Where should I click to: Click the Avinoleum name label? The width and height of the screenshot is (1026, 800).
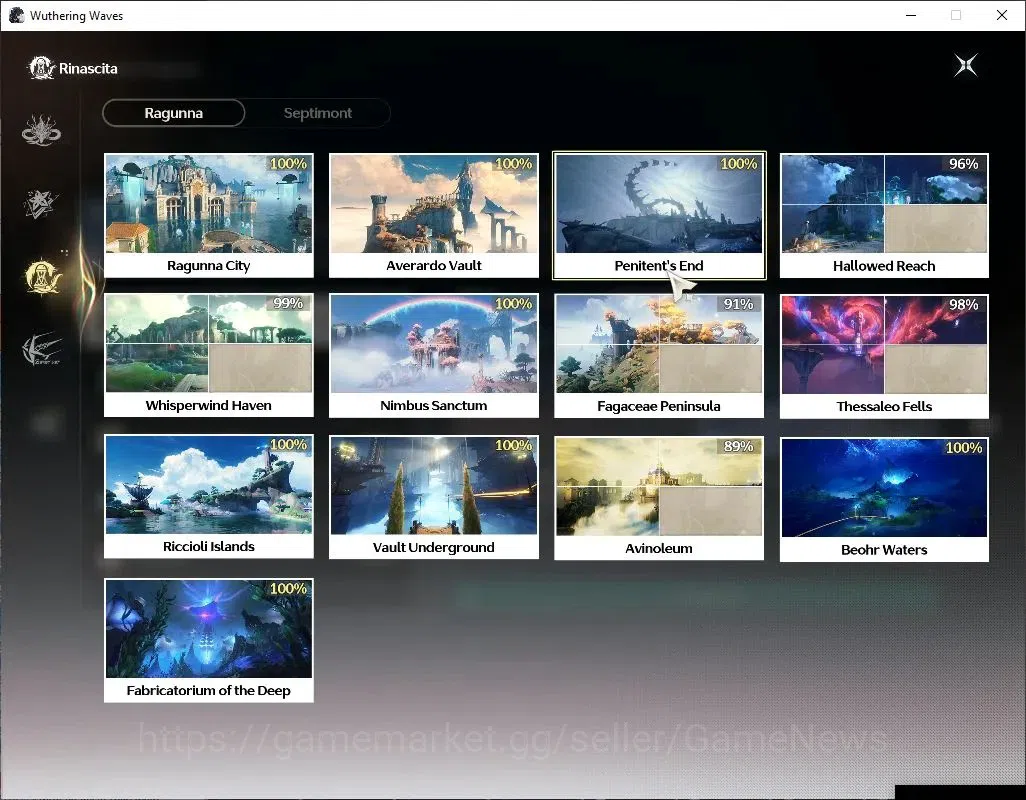[x=659, y=548]
